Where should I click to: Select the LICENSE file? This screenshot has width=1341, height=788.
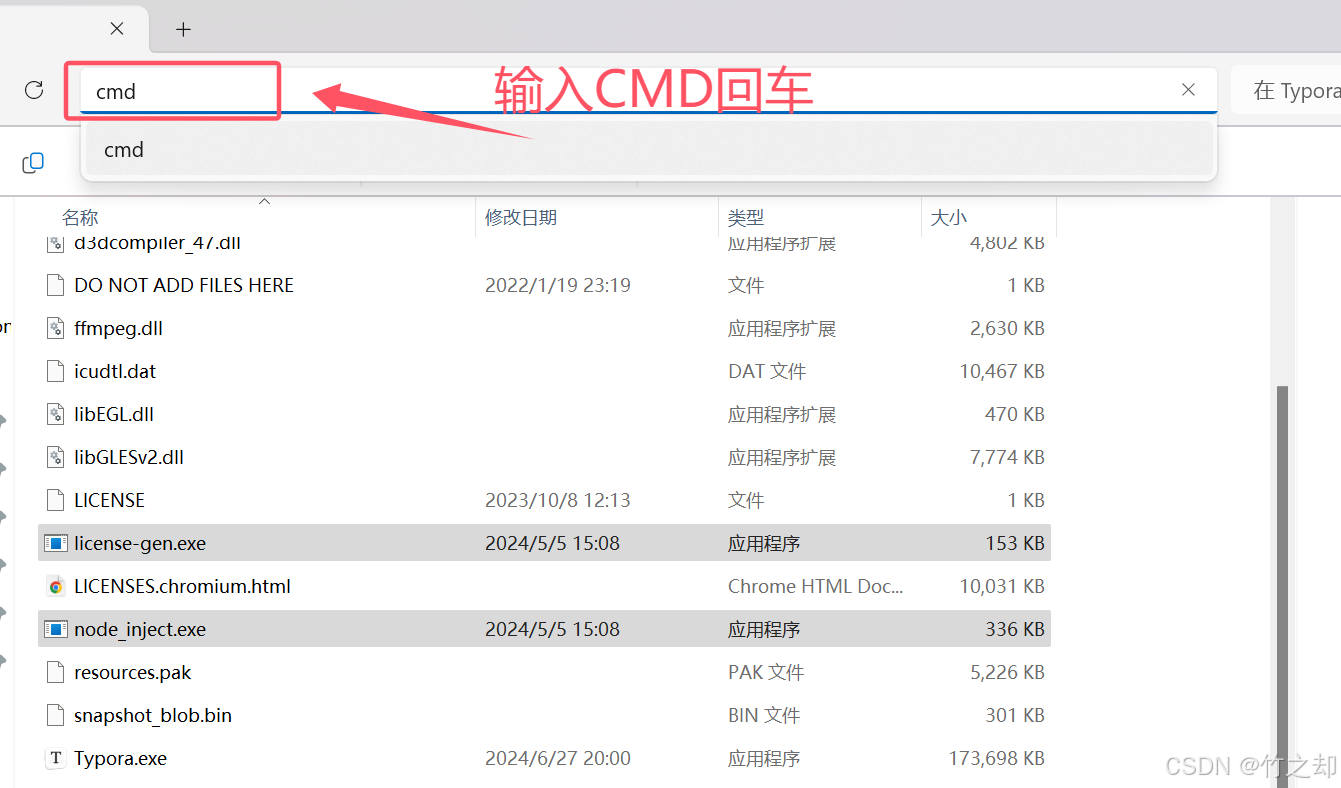(544, 500)
